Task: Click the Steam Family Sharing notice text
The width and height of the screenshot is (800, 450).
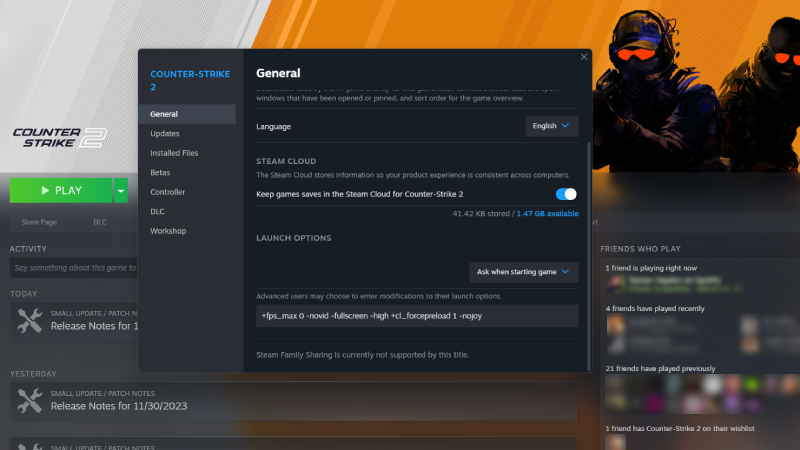Action: (363, 355)
